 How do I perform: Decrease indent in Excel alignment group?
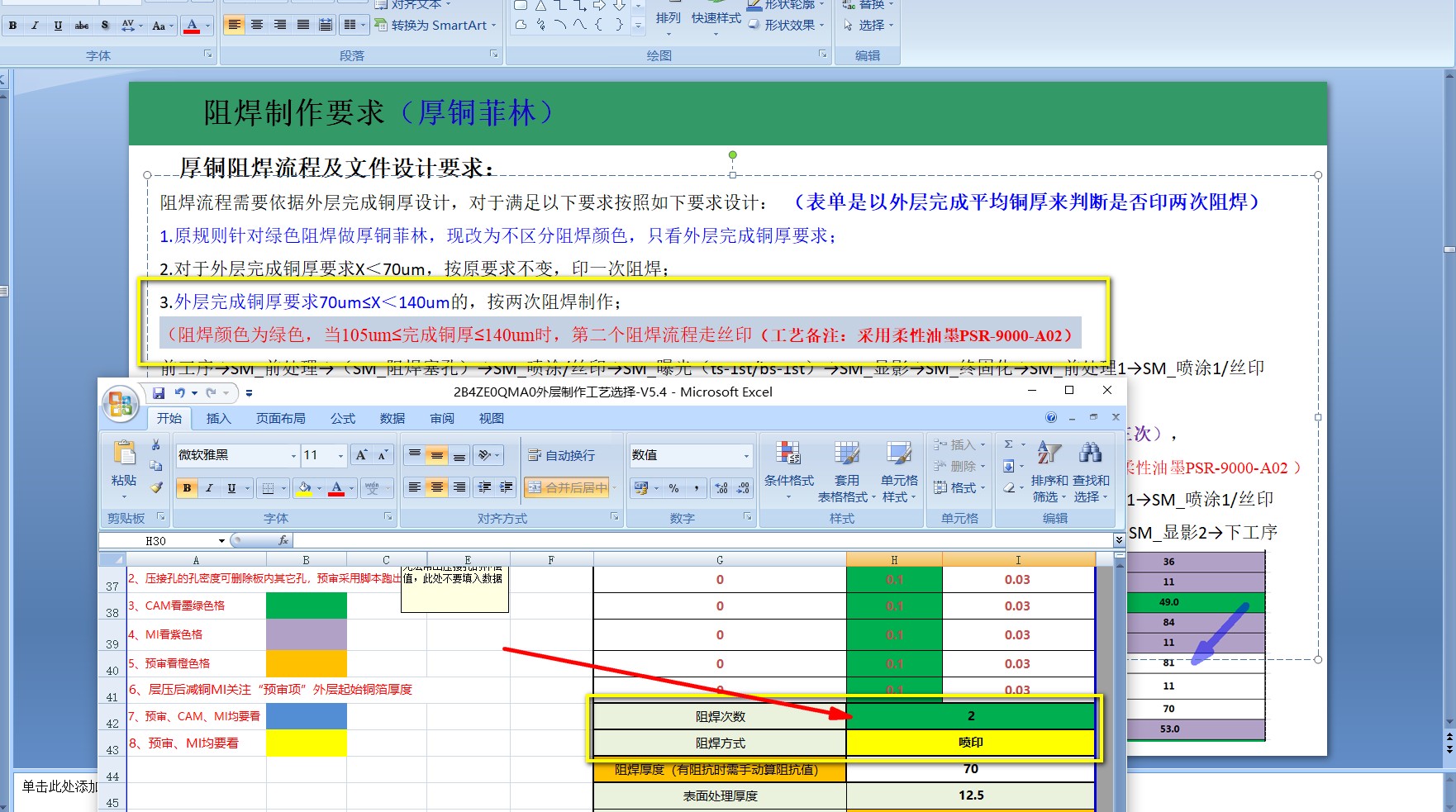click(485, 487)
